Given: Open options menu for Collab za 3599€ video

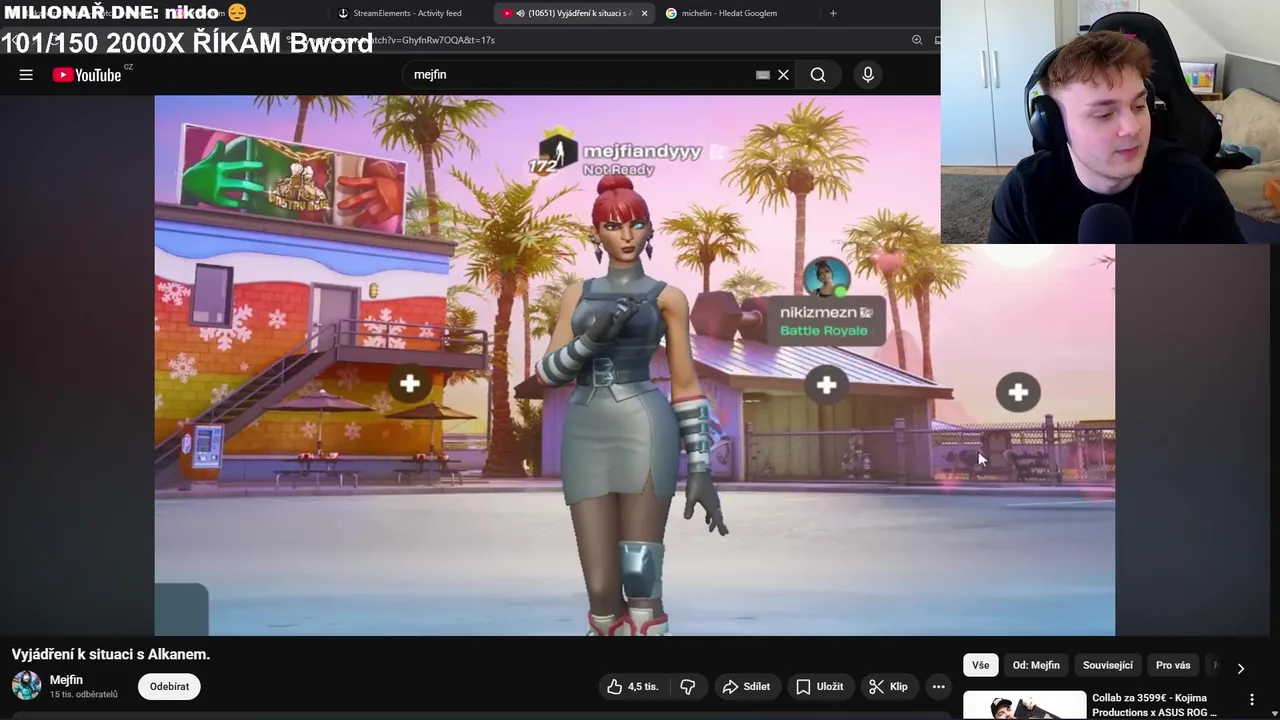Looking at the screenshot, I should (x=1251, y=700).
